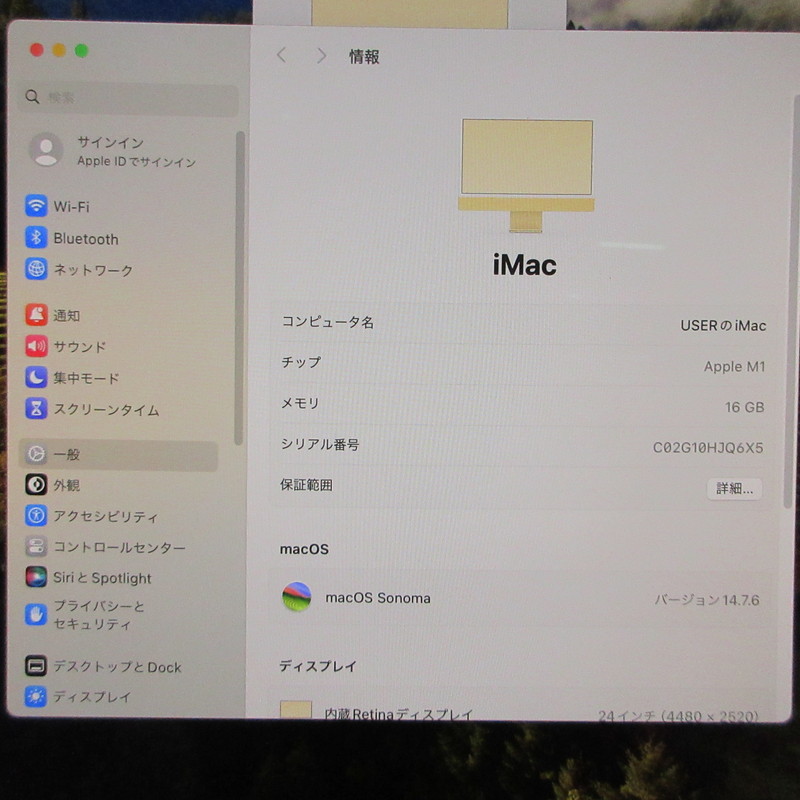The height and width of the screenshot is (800, 800).
Task: Click the 内蔵Retinaディスプレイ thumbnail
Action: pos(295,709)
